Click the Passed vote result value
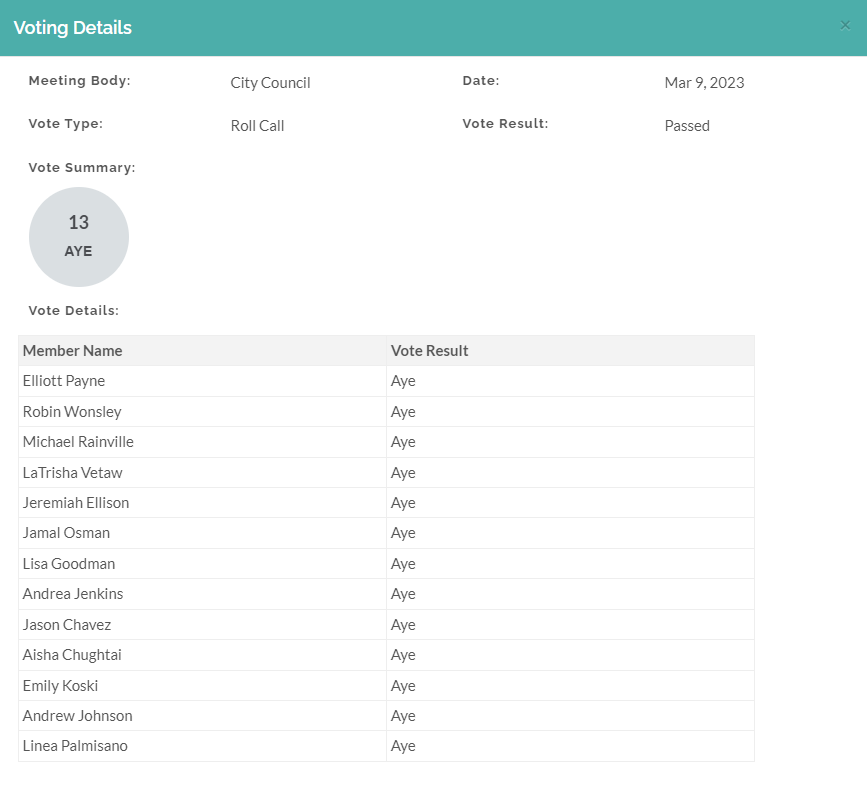 click(687, 126)
